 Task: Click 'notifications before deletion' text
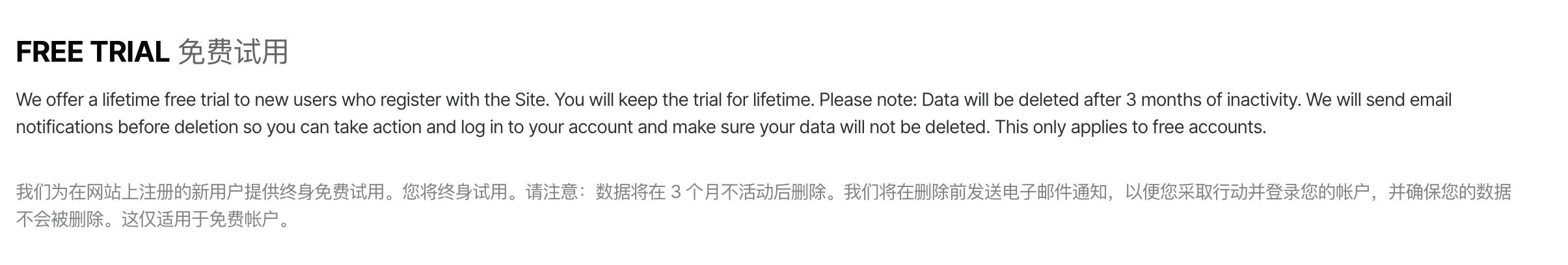tap(127, 127)
